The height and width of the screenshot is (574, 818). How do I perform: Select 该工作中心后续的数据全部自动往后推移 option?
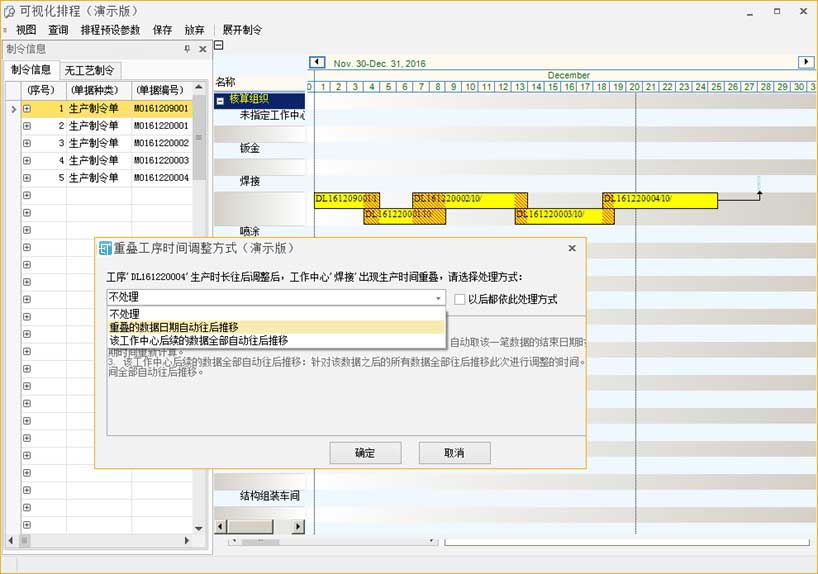(276, 340)
